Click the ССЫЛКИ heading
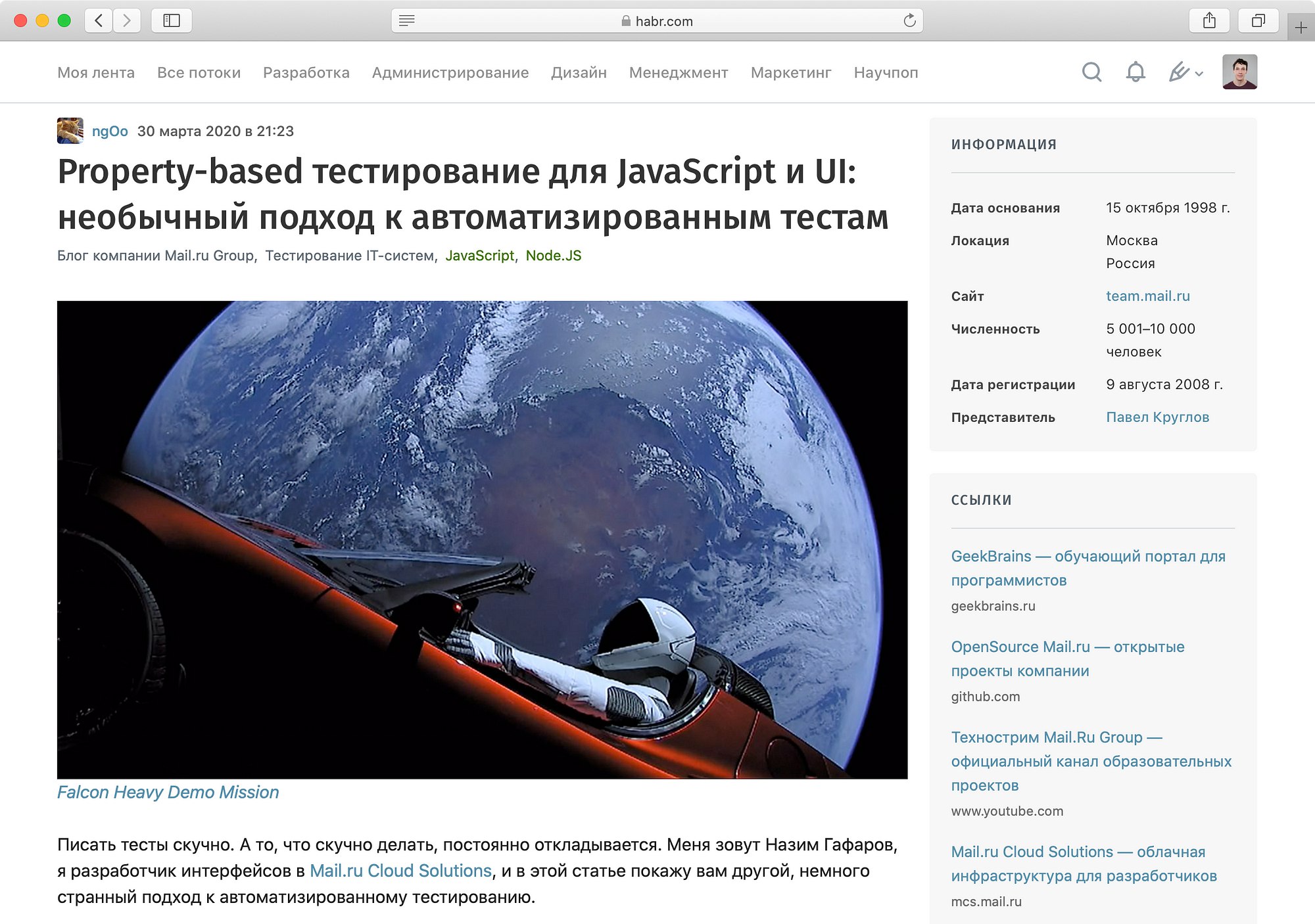The image size is (1315, 924). click(981, 500)
